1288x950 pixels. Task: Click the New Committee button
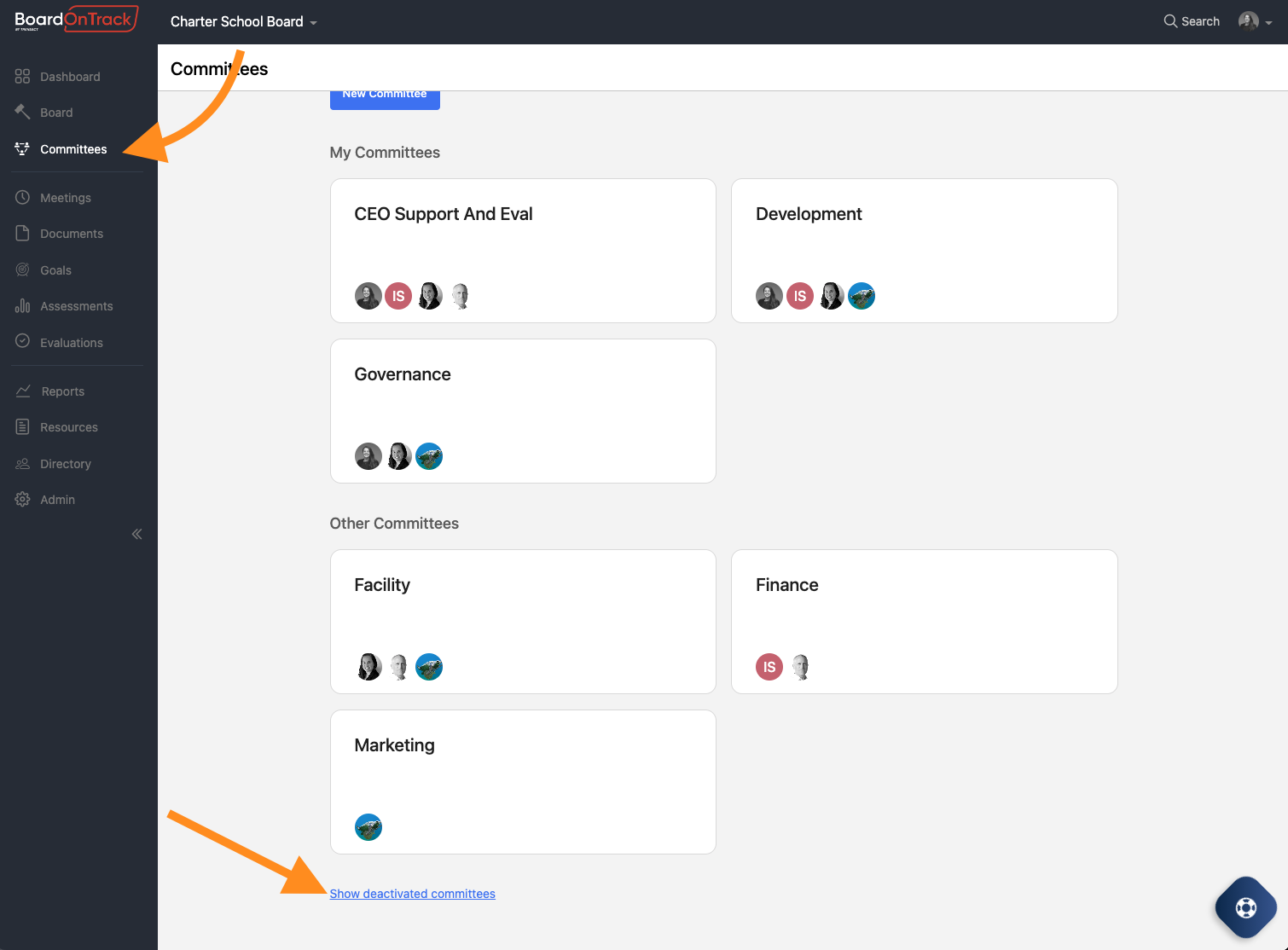click(x=385, y=100)
